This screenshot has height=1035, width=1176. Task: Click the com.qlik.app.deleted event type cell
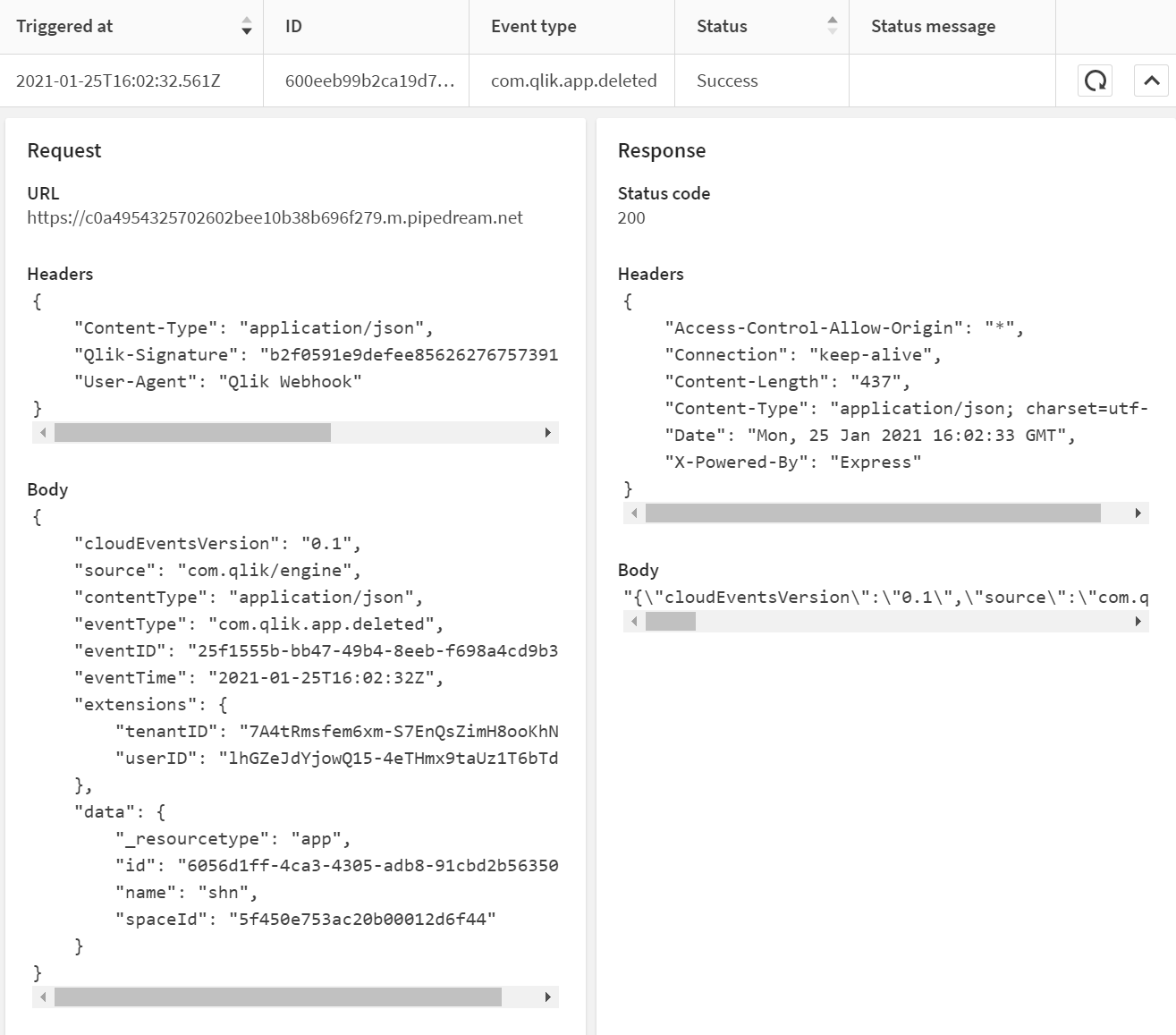click(x=573, y=81)
